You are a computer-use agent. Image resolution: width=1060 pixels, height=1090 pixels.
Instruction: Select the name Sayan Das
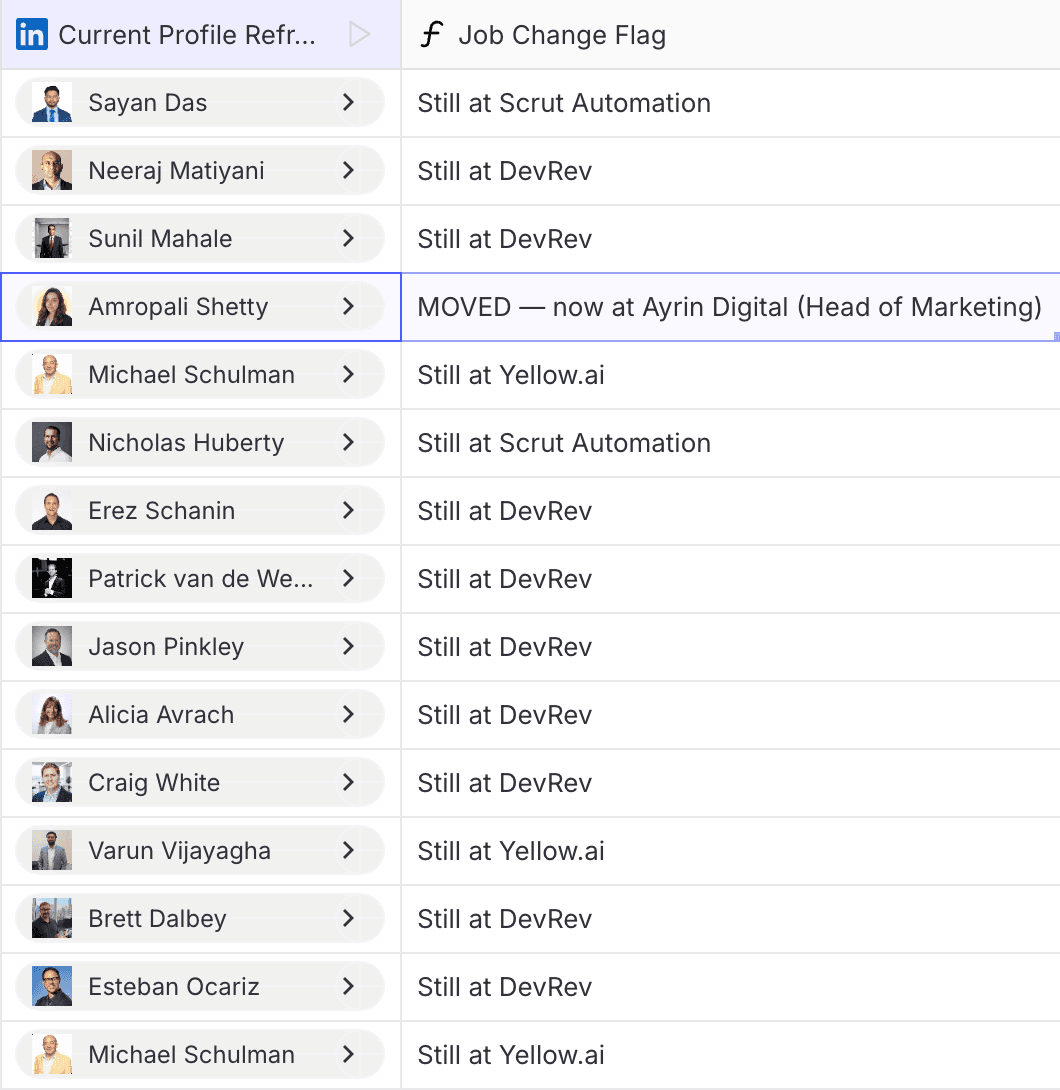[x=147, y=103]
